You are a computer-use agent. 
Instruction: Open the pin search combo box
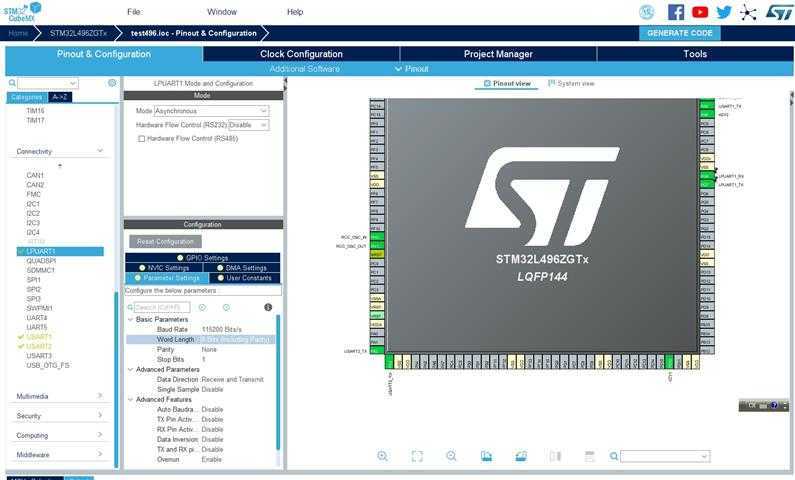pyautogui.click(x=665, y=456)
